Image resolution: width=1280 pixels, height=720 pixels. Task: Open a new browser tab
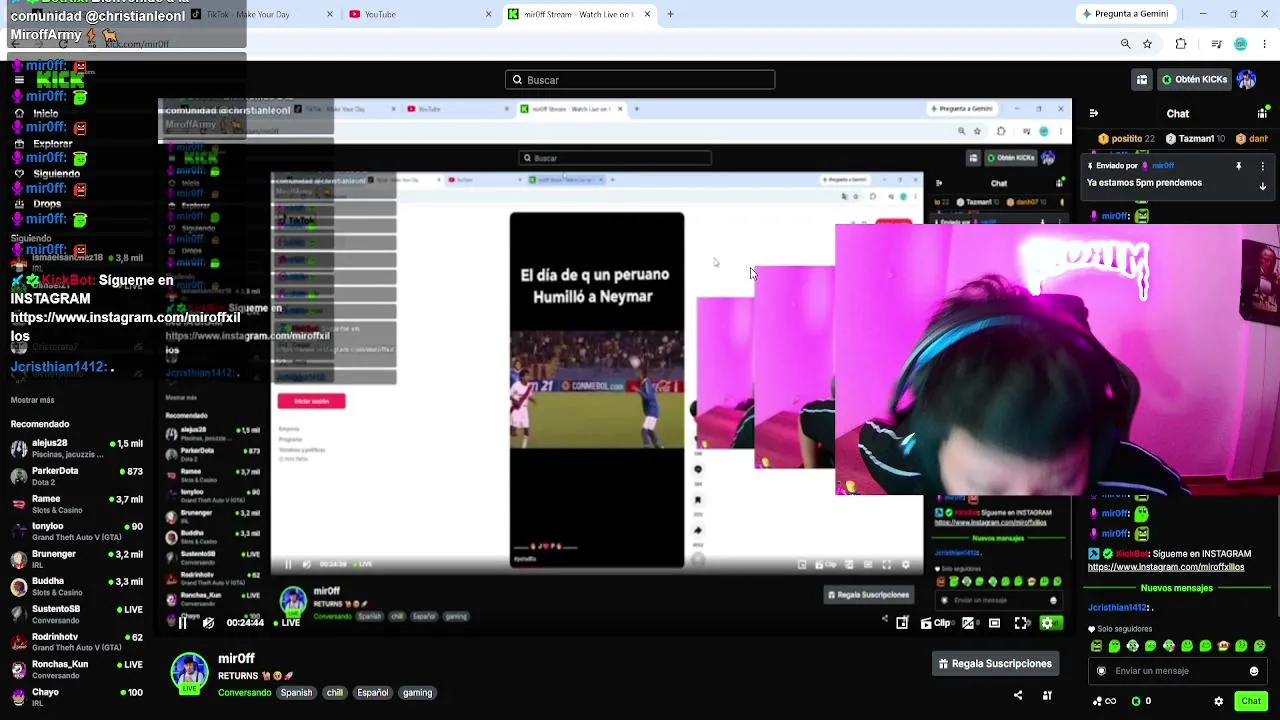click(670, 14)
